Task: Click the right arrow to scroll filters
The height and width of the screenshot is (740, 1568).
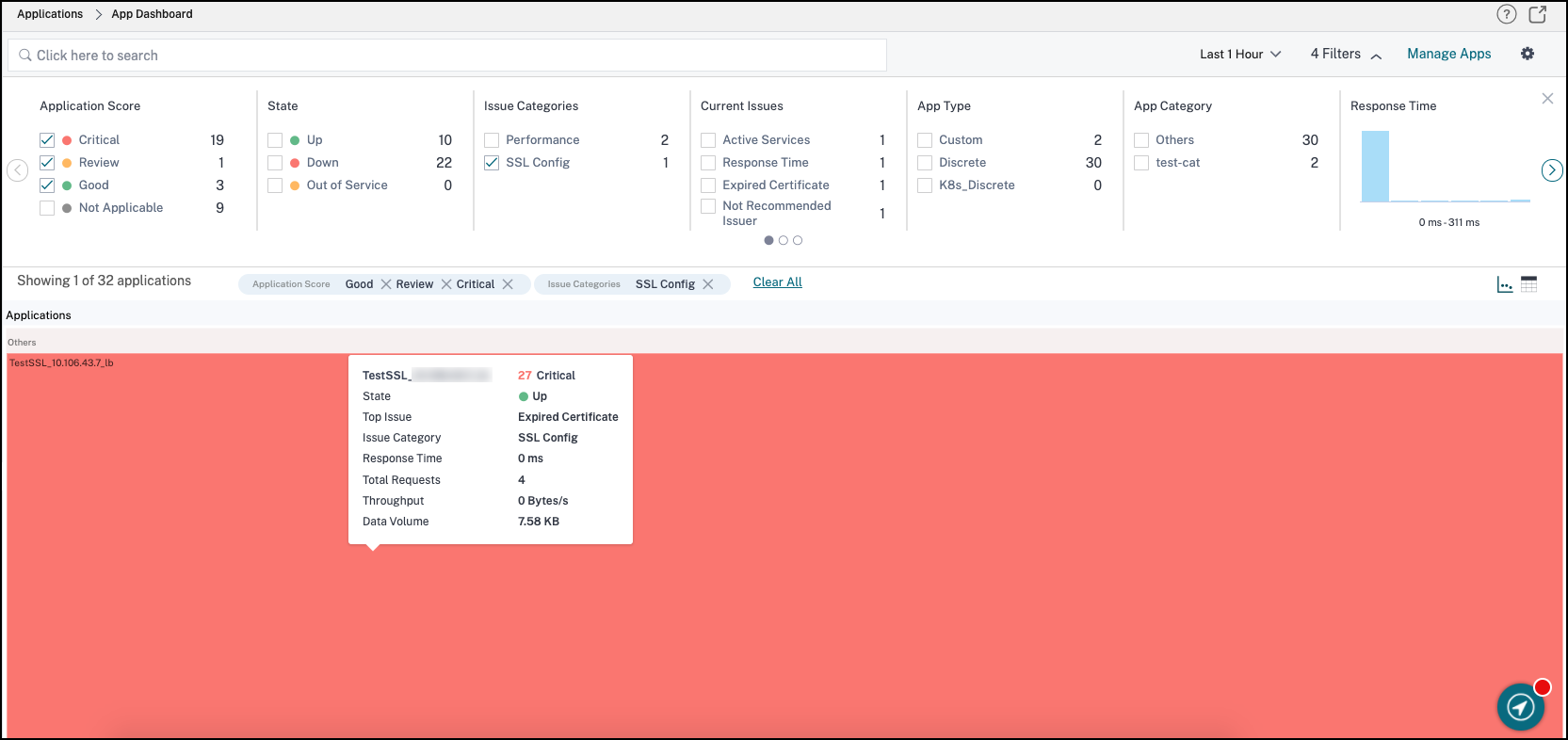Action: click(x=1551, y=170)
